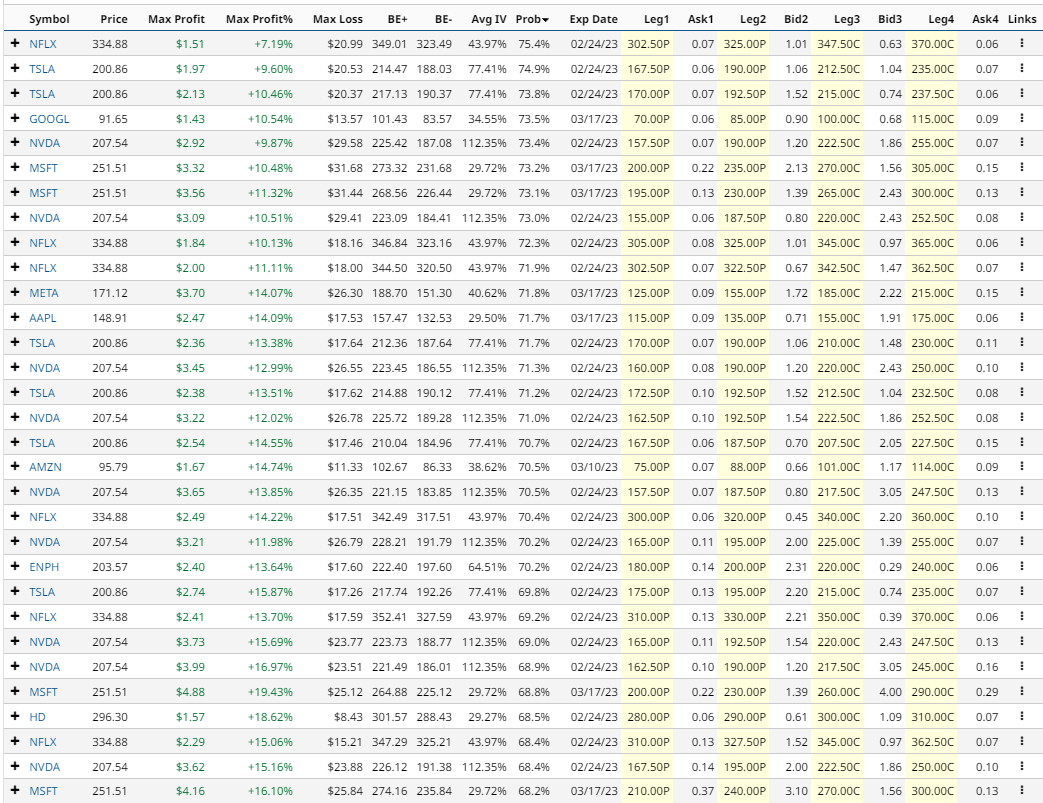Open the GOOGL symbol link
The image size is (1043, 803).
(x=49, y=118)
